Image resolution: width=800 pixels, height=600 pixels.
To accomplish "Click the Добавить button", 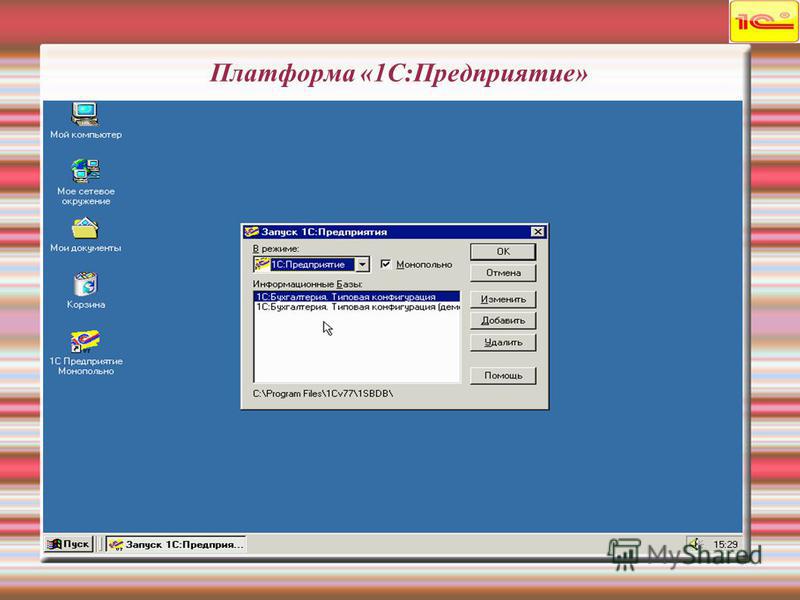I will 503,321.
